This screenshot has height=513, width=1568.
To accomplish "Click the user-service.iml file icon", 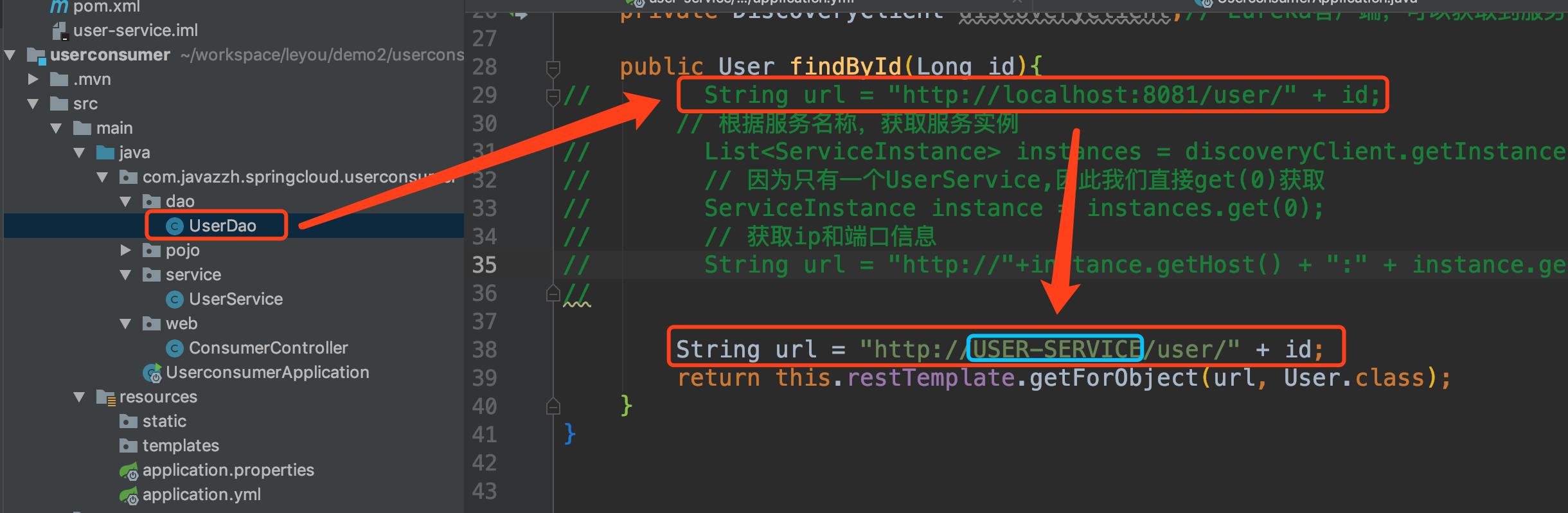I will [59, 31].
